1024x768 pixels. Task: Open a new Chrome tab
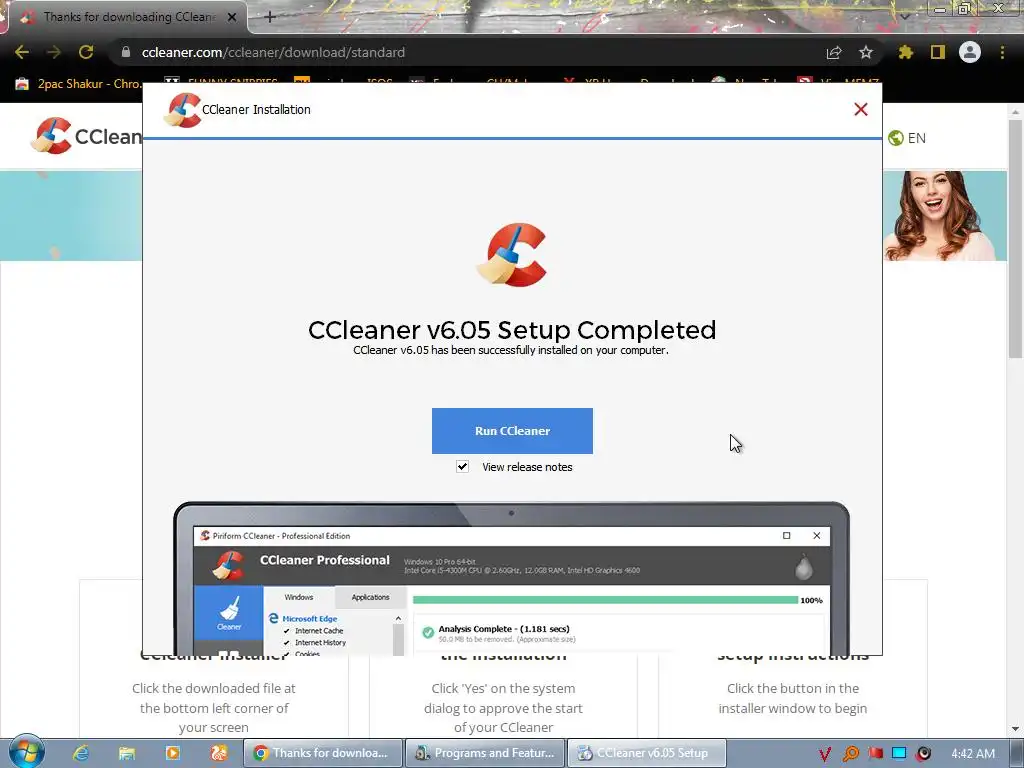pos(270,18)
